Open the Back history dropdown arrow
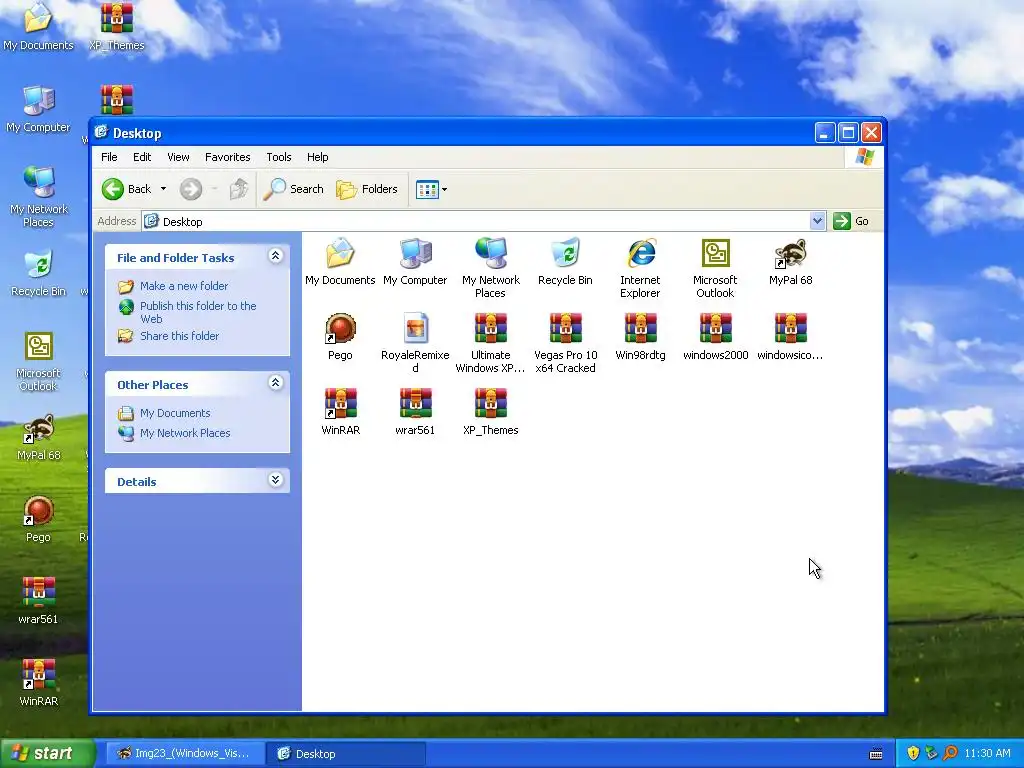This screenshot has height=768, width=1024. pyautogui.click(x=163, y=189)
